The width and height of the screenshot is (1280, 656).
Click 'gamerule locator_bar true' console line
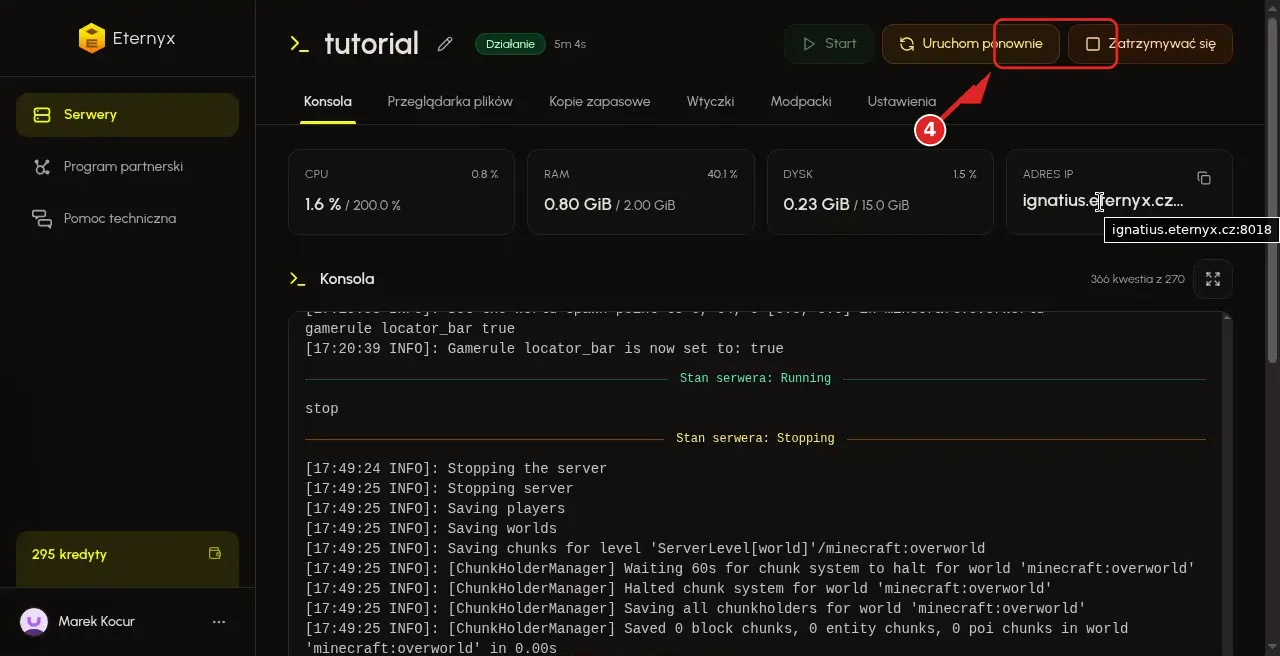pyautogui.click(x=410, y=329)
